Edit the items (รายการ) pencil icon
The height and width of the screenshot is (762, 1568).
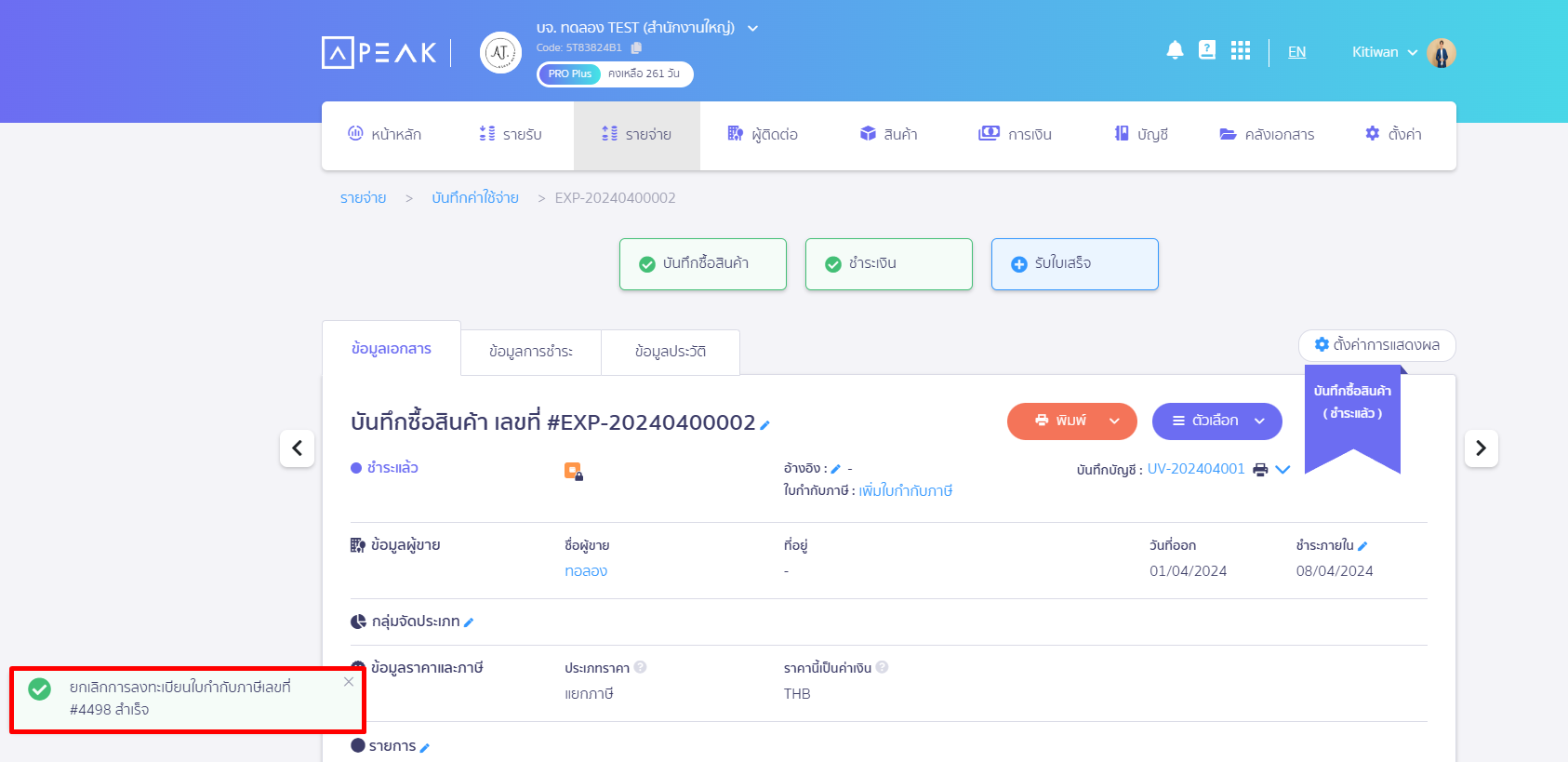(425, 747)
